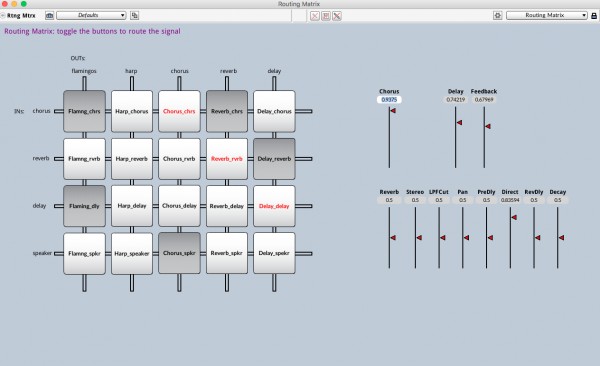Click the Feedback slider handle
Viewport: 600px width, 366px height.
click(488, 126)
